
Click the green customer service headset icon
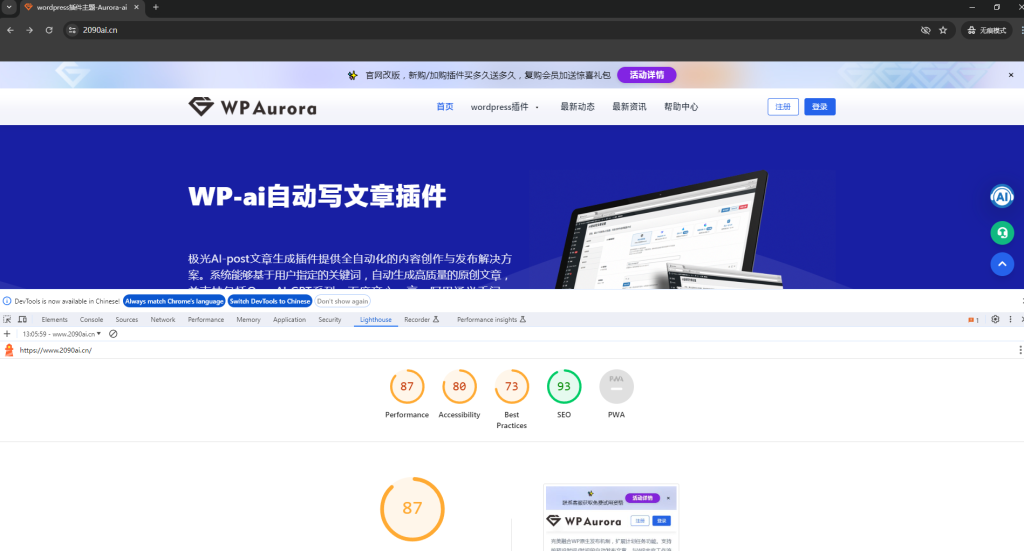[x=1002, y=232]
